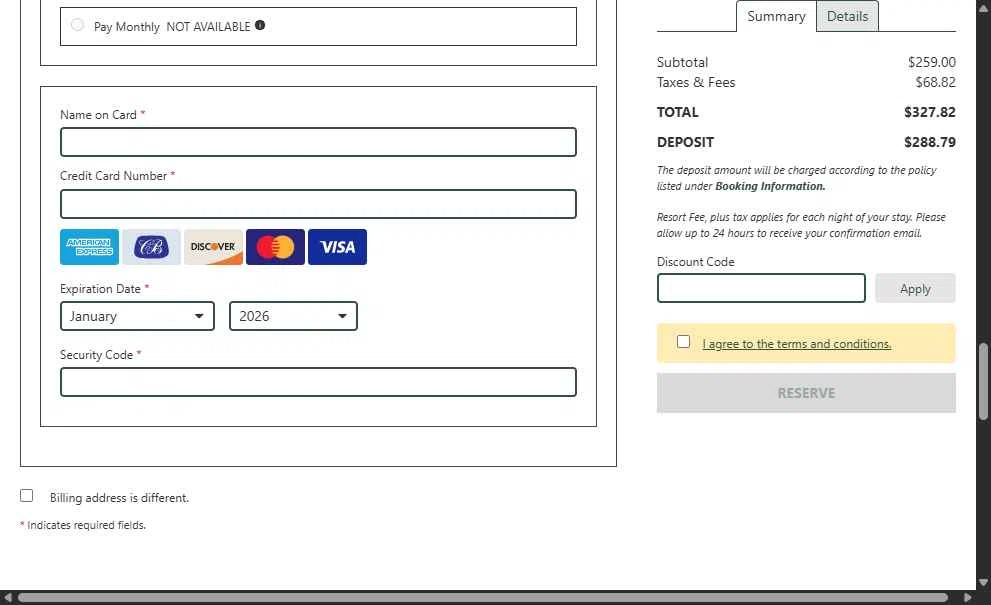991x605 pixels.
Task: Focus the Credit Card Number field
Action: (319, 204)
